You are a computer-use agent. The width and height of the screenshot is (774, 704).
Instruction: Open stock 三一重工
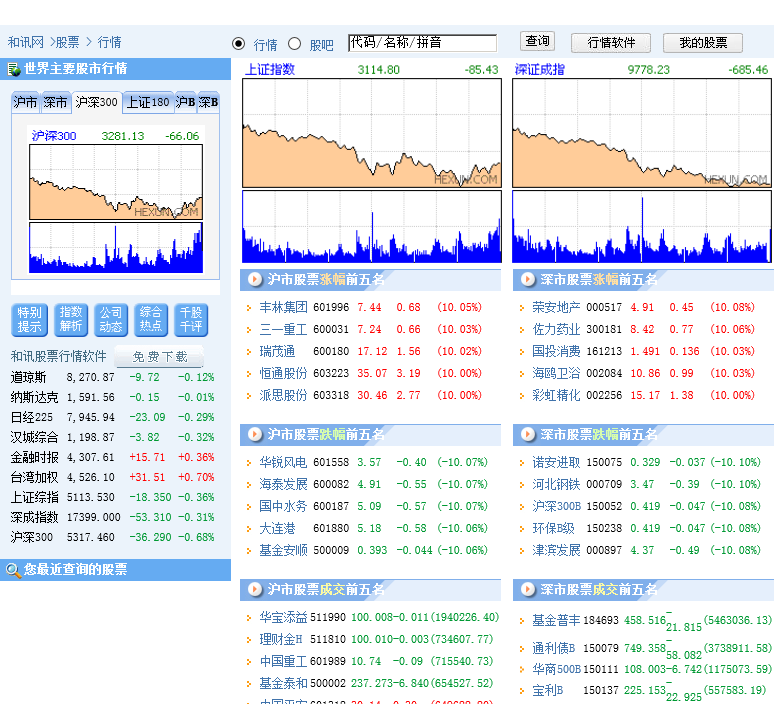pyautogui.click(x=283, y=329)
